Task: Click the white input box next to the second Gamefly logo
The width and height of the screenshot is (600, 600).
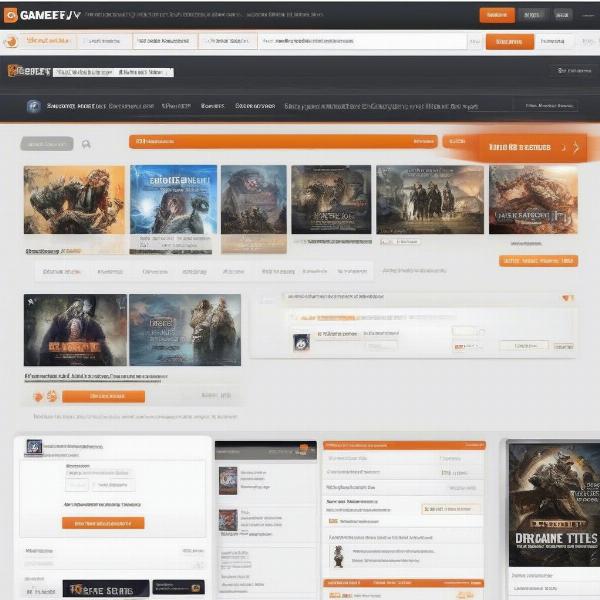Action: [113, 72]
